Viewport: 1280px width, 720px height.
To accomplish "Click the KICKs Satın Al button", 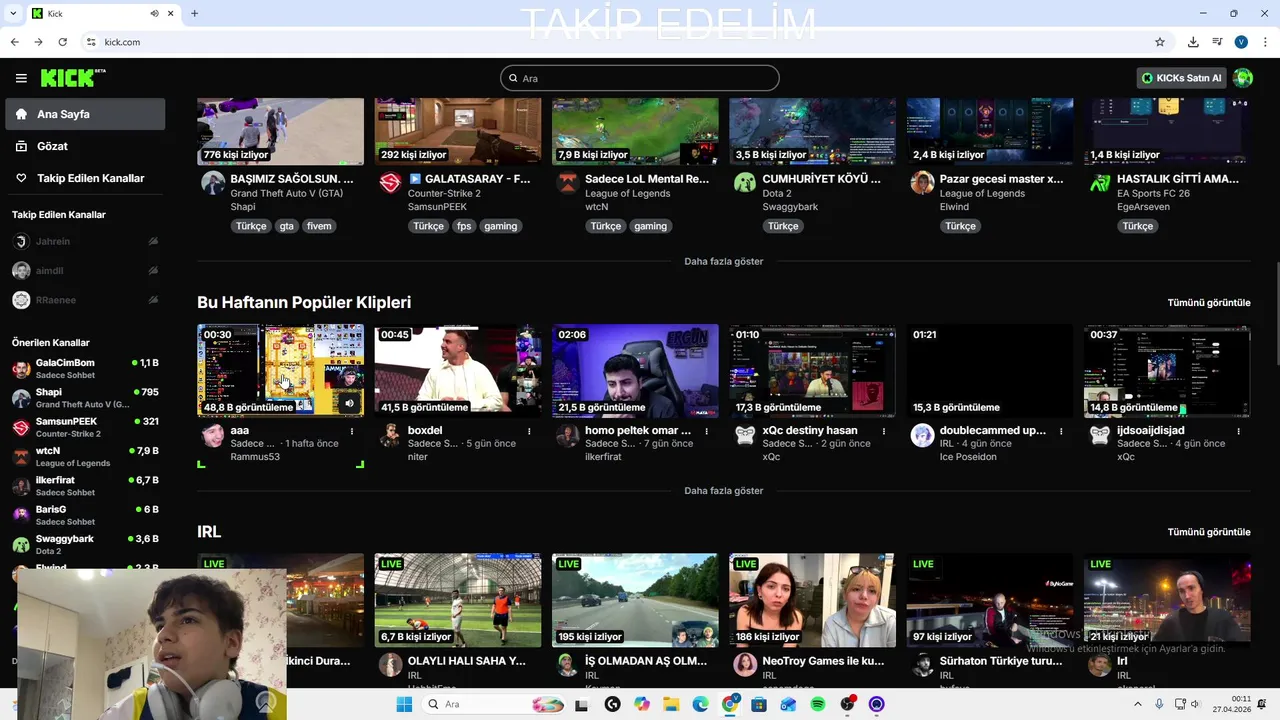I will 1181,78.
